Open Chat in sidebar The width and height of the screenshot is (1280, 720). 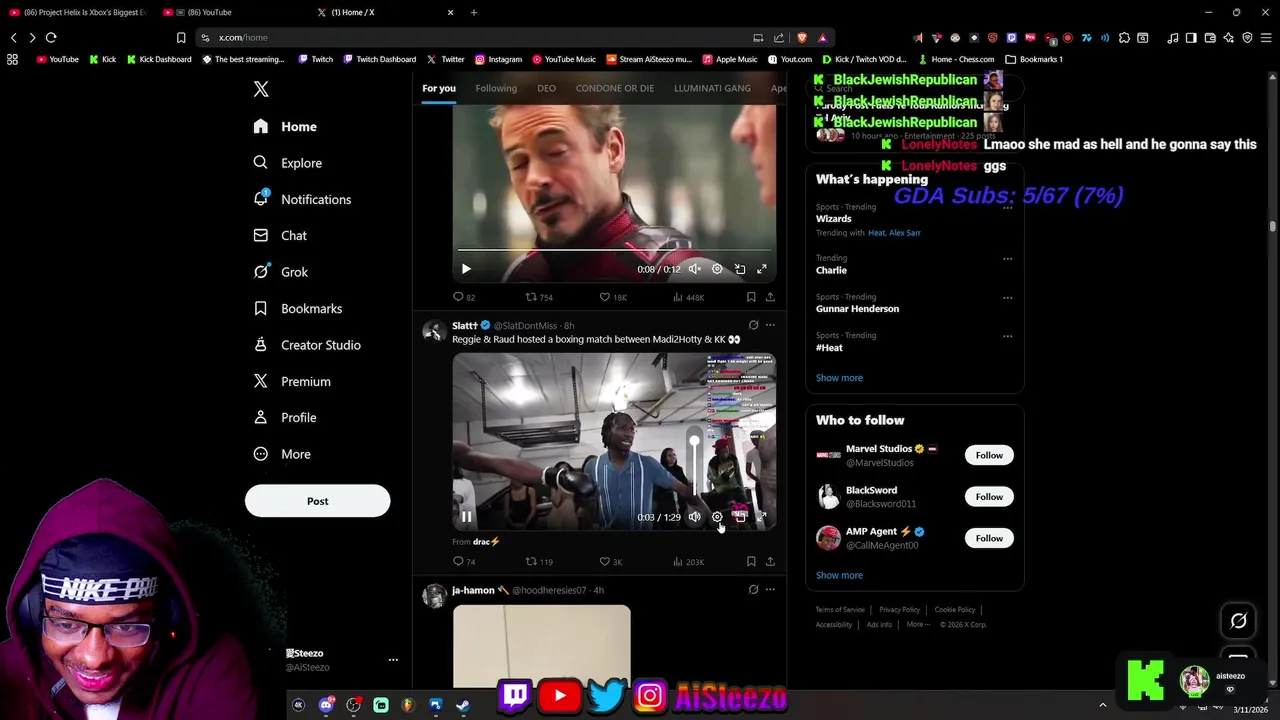pos(280,236)
